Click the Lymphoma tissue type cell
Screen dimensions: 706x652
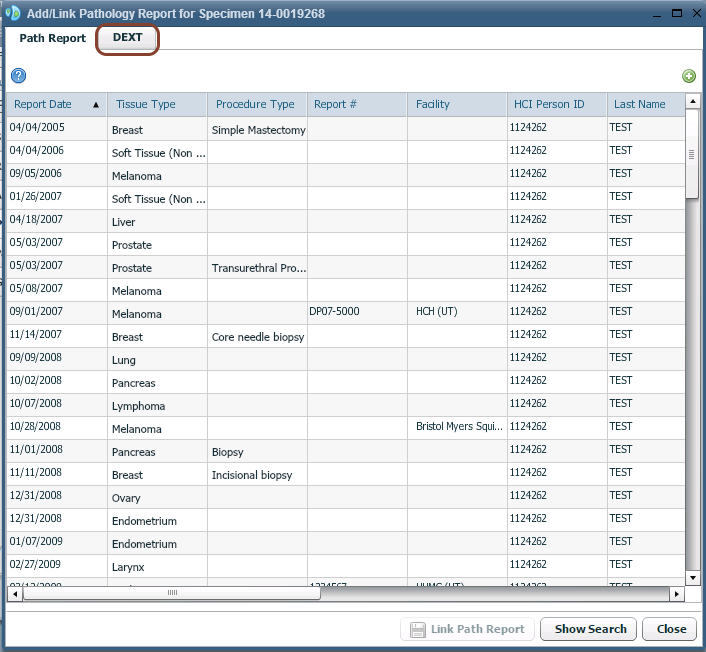(x=157, y=405)
